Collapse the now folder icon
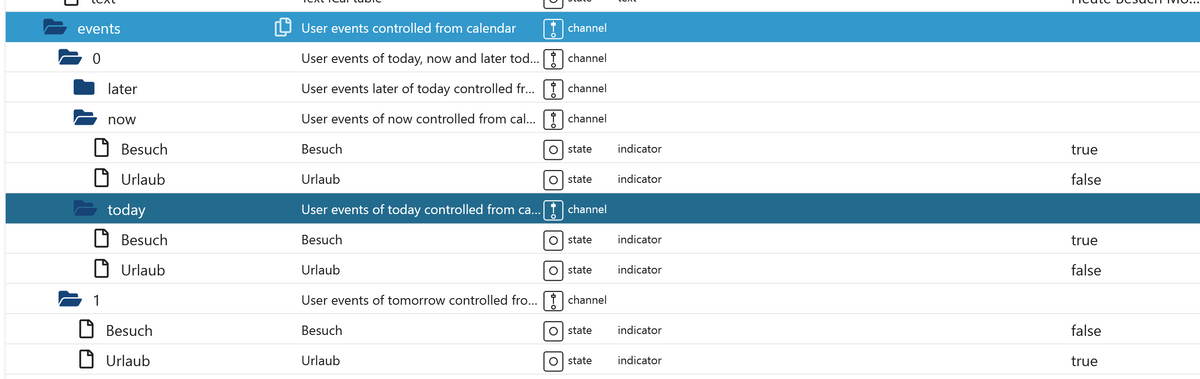This screenshot has width=1200, height=379. tap(86, 119)
